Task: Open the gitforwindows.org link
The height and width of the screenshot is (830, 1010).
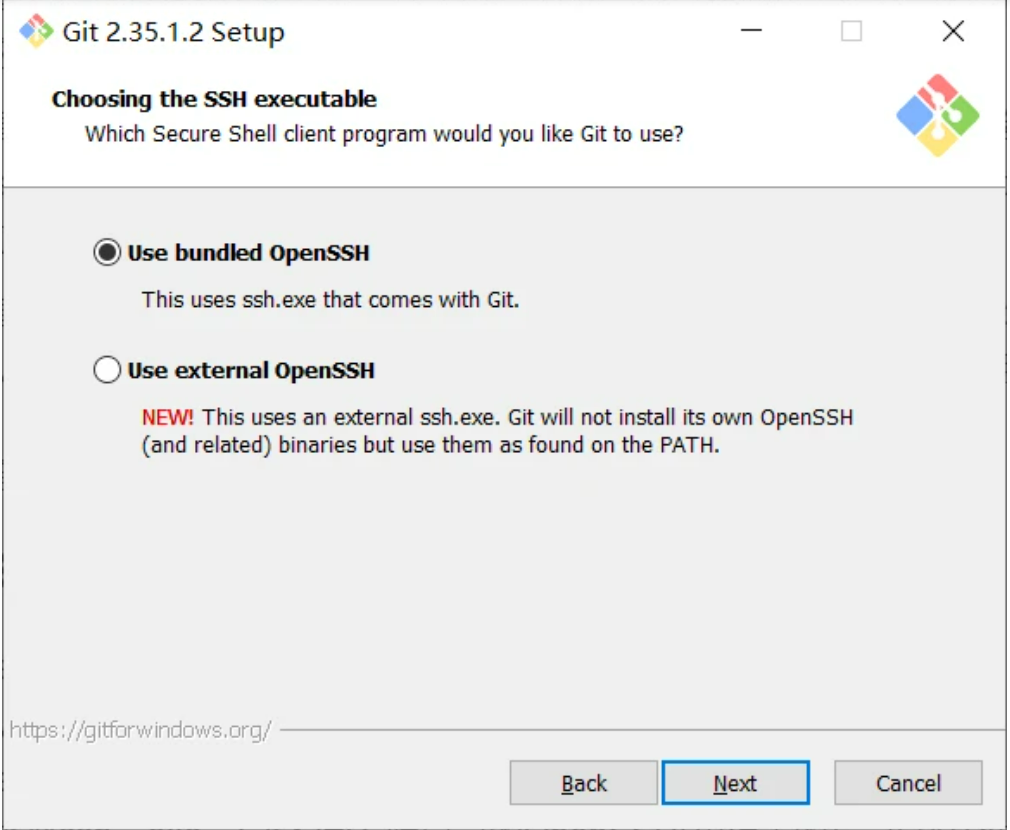Action: [x=140, y=730]
